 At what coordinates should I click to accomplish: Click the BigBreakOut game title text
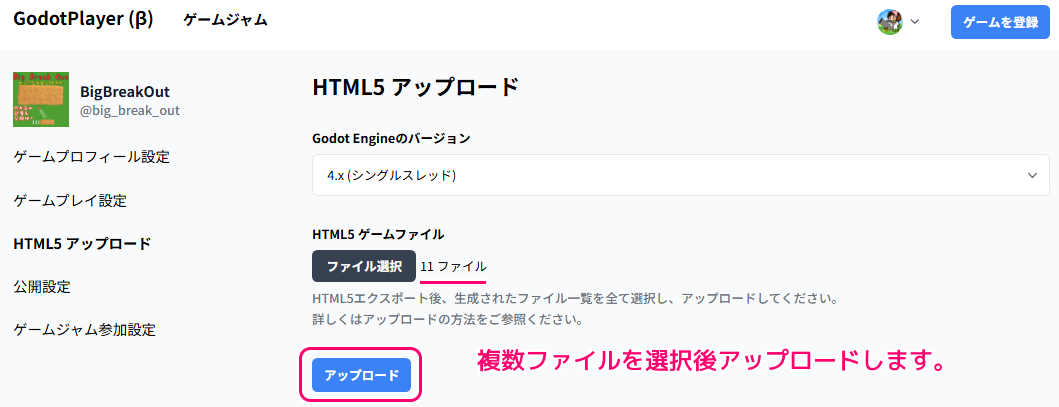pos(125,92)
